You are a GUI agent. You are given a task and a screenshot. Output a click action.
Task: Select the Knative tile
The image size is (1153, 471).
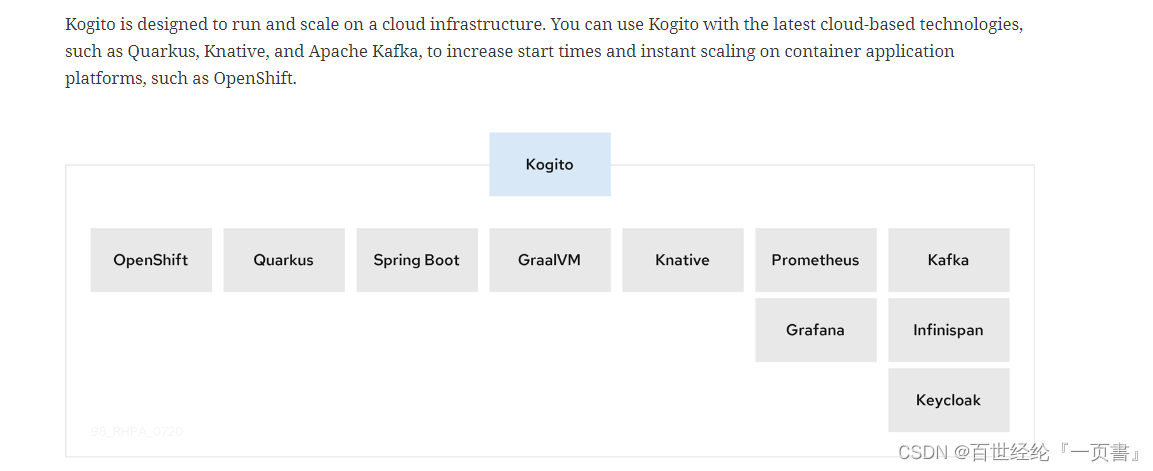click(683, 260)
